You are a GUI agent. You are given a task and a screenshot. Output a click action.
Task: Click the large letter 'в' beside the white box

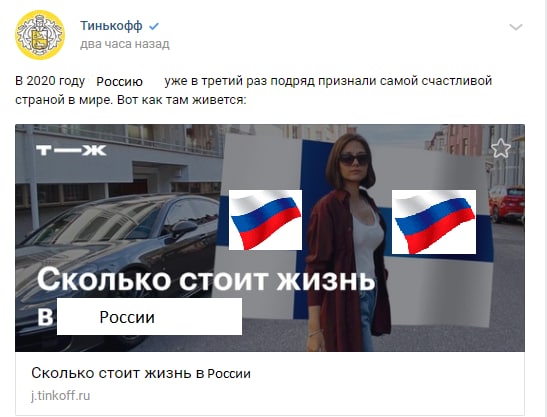[x=45, y=318]
